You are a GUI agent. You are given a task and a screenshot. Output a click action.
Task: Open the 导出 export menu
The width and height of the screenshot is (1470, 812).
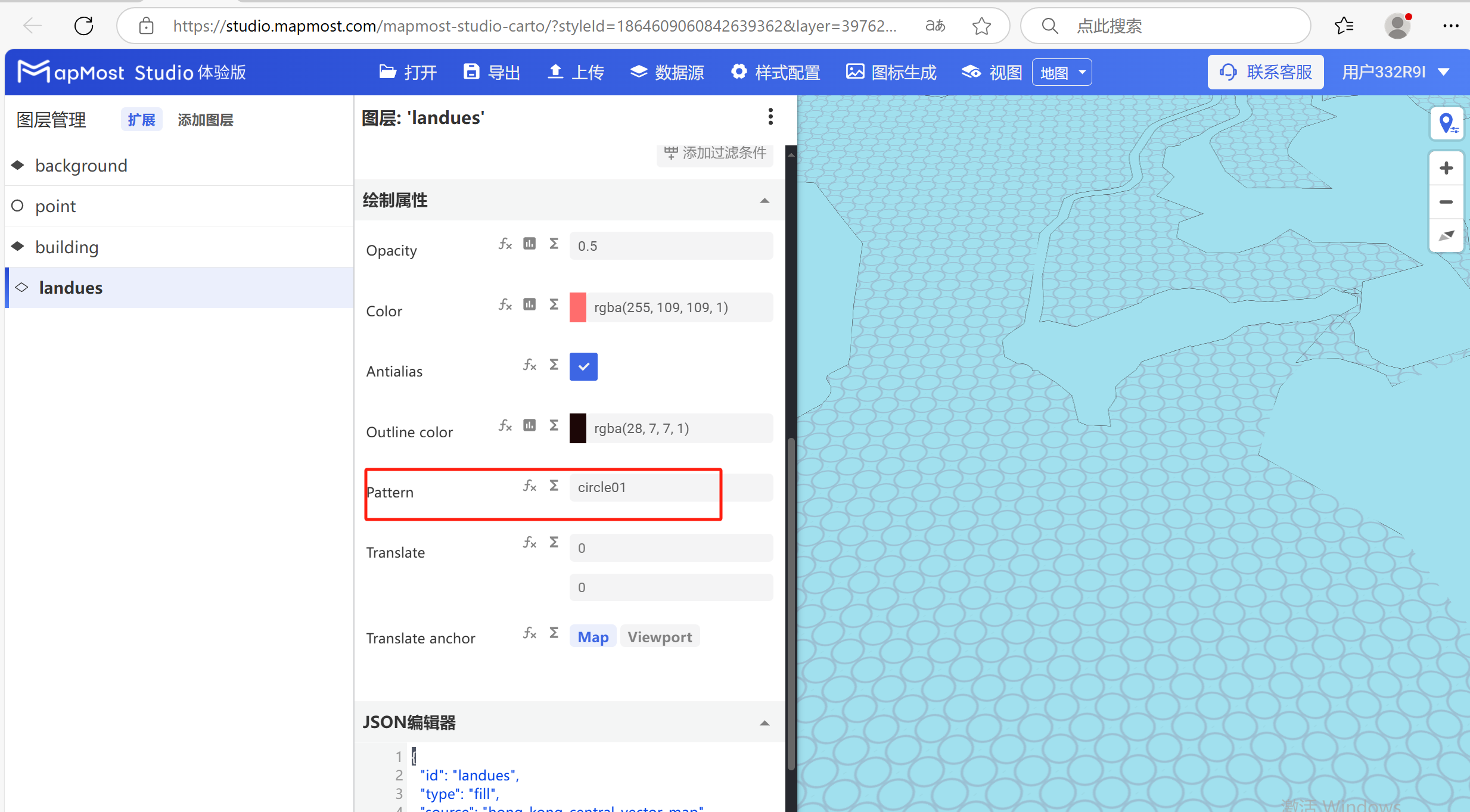click(x=490, y=71)
